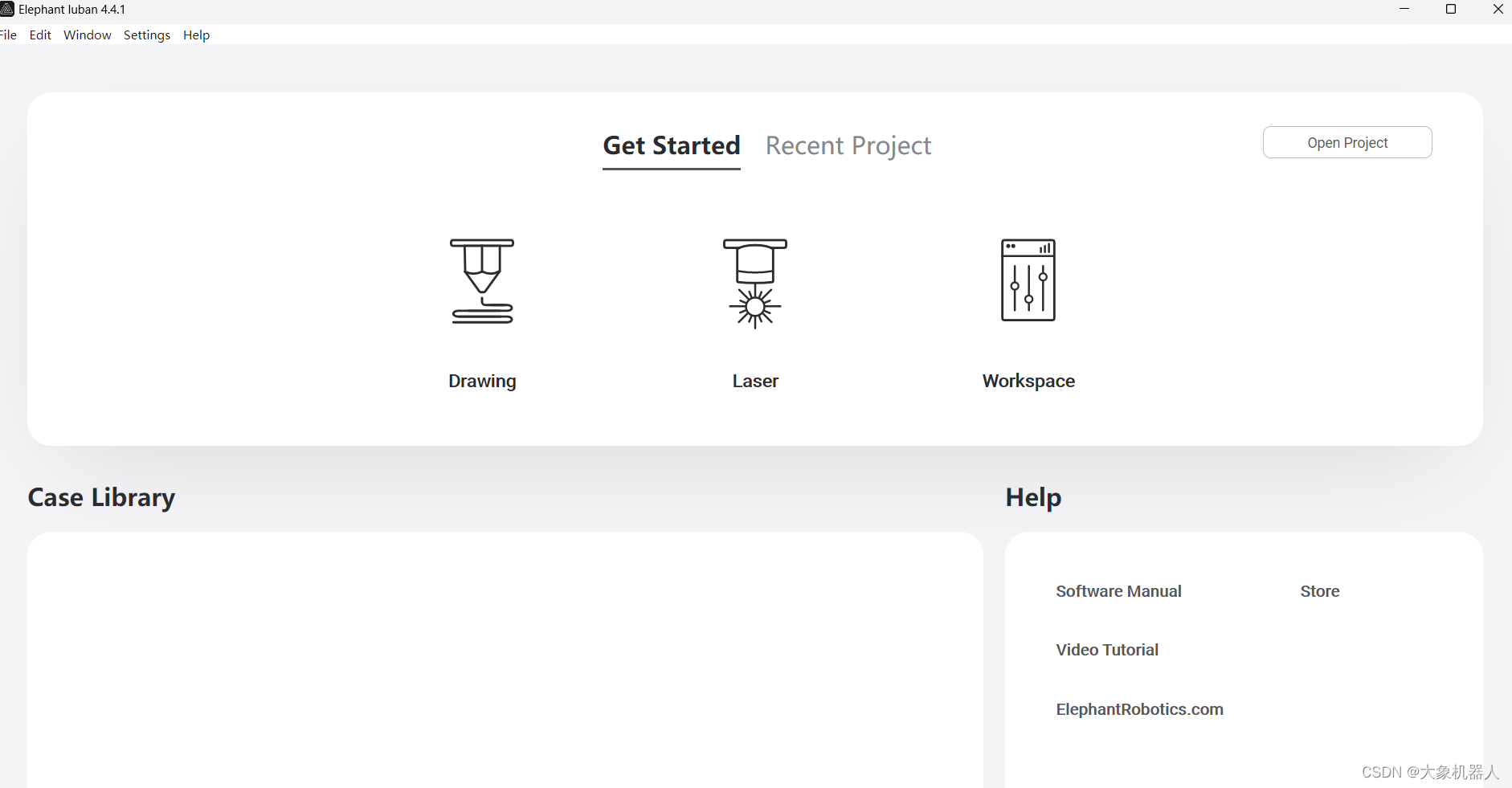Click the Workspace label
Viewport: 1512px width, 788px height.
pos(1028,381)
